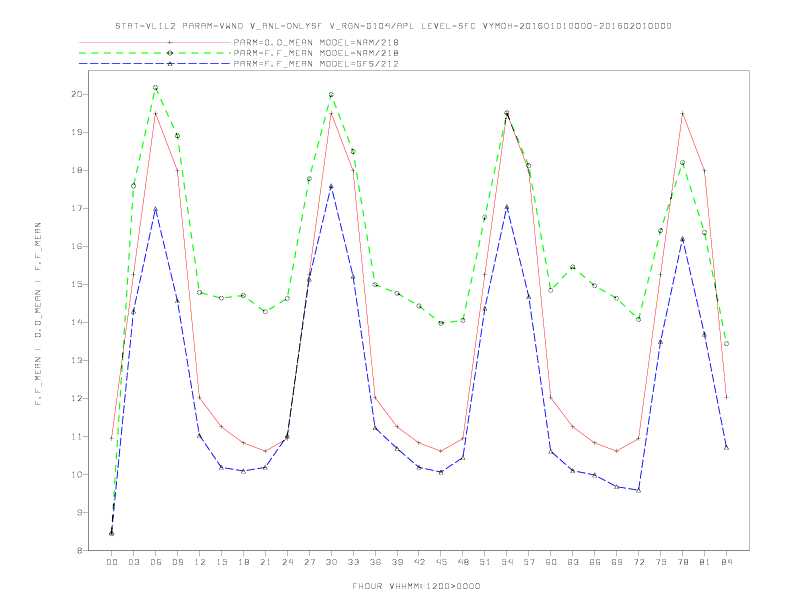Click x-axis forecast hour label 81
This screenshot has height=612, width=792.
tap(705, 562)
